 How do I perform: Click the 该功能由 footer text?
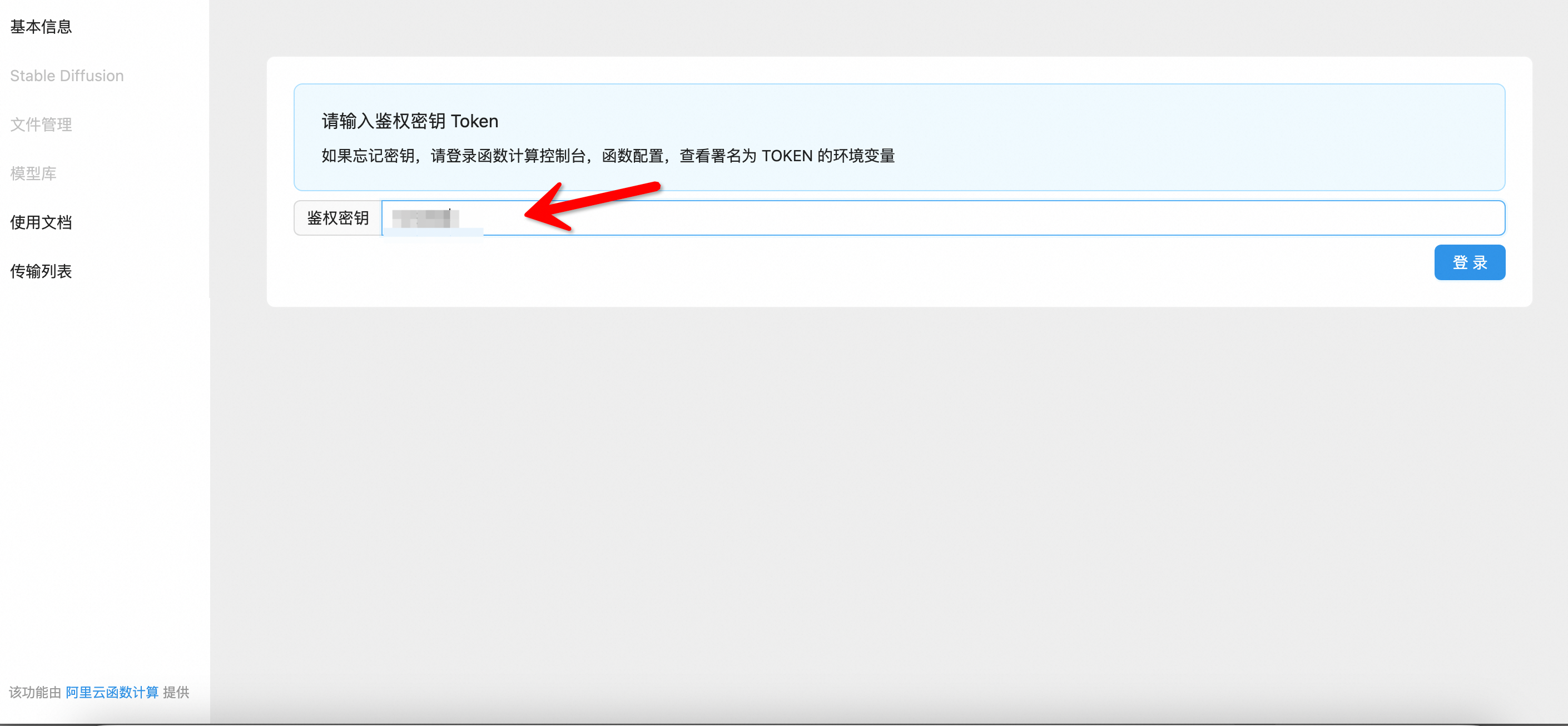coord(34,692)
